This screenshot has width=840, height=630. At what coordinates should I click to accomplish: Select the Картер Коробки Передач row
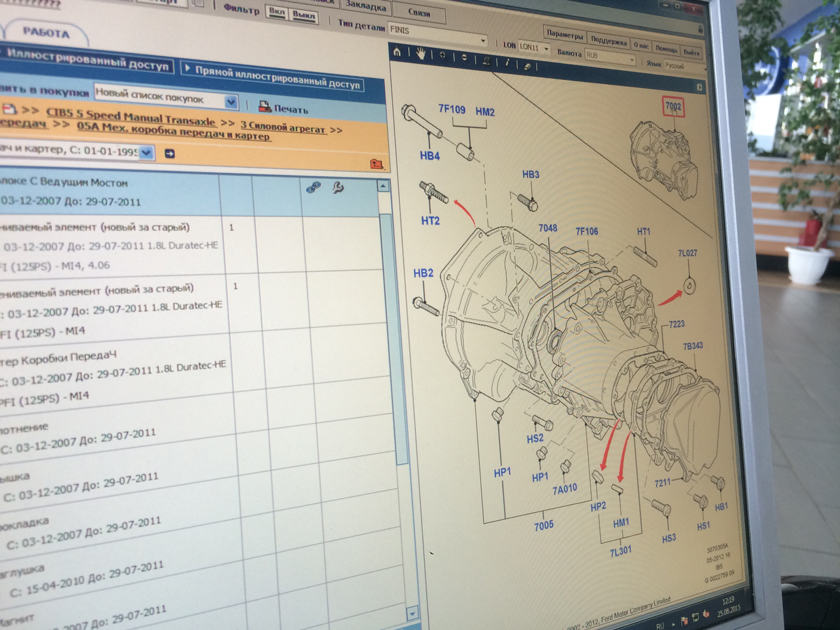click(x=115, y=376)
